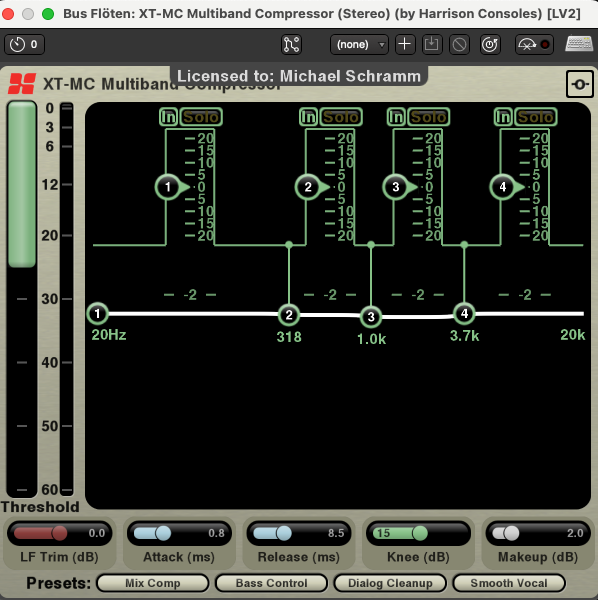Load the Mix Comp preset
The width and height of the screenshot is (598, 600).
[153, 583]
